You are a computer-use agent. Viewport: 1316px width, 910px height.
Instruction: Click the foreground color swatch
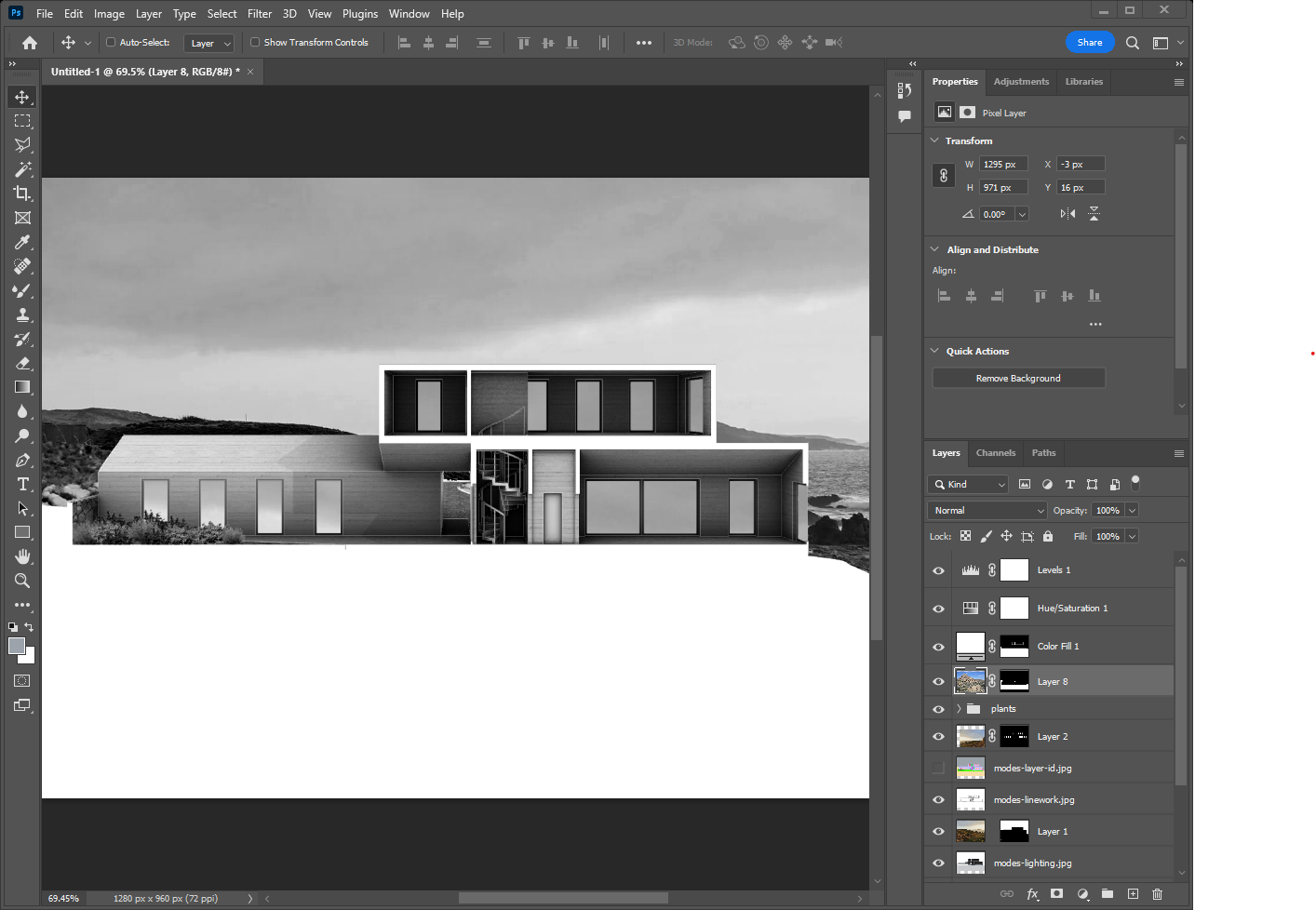16,646
